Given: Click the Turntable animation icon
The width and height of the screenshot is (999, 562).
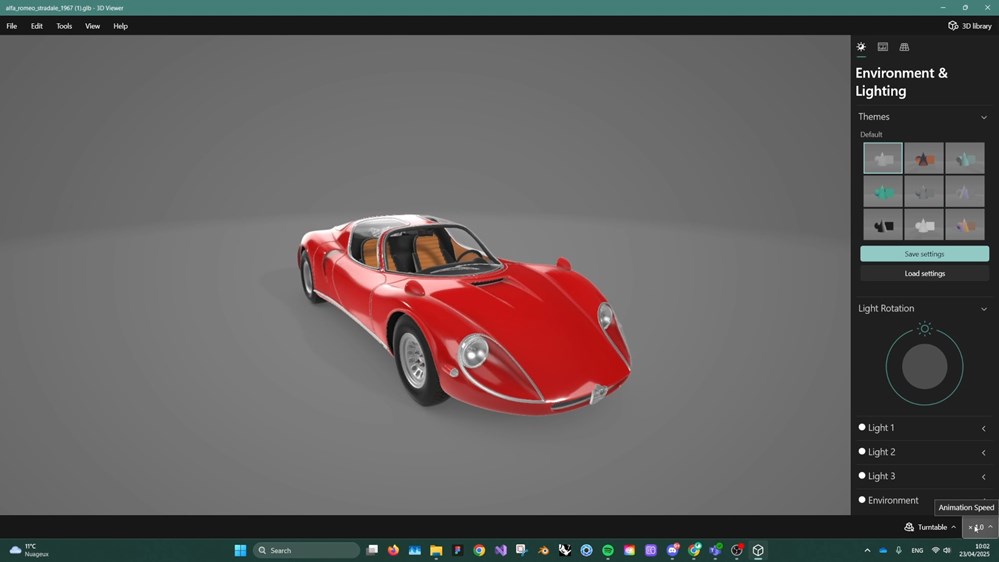Looking at the screenshot, I should (x=909, y=527).
